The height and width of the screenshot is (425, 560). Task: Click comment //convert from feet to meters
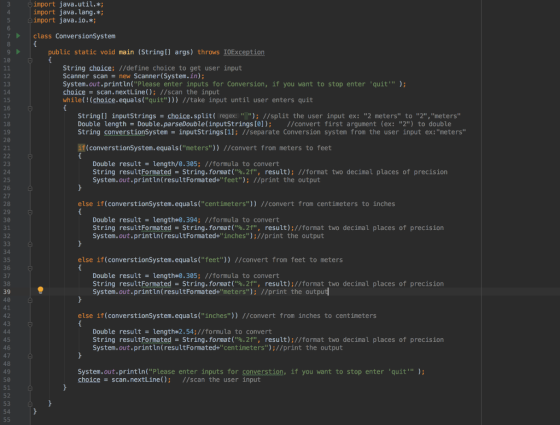[289, 260]
